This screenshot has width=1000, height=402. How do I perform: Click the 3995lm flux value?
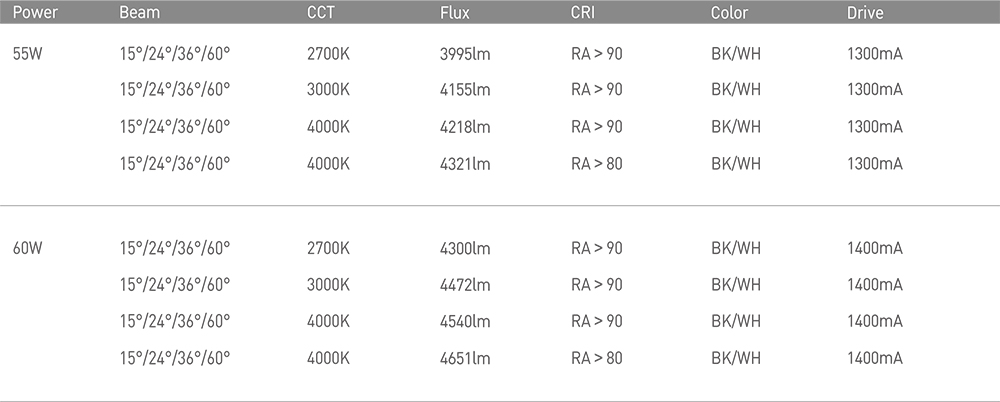(x=465, y=54)
